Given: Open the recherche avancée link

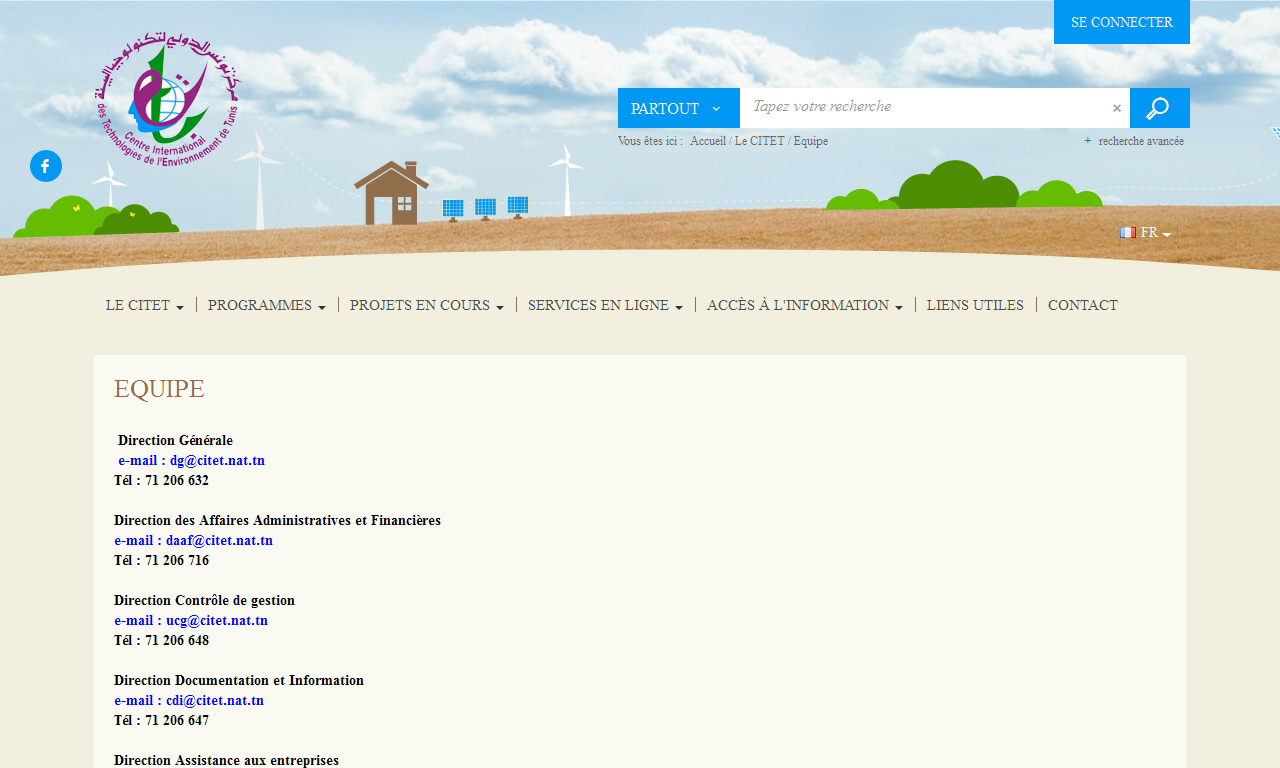Looking at the screenshot, I should pos(1141,141).
